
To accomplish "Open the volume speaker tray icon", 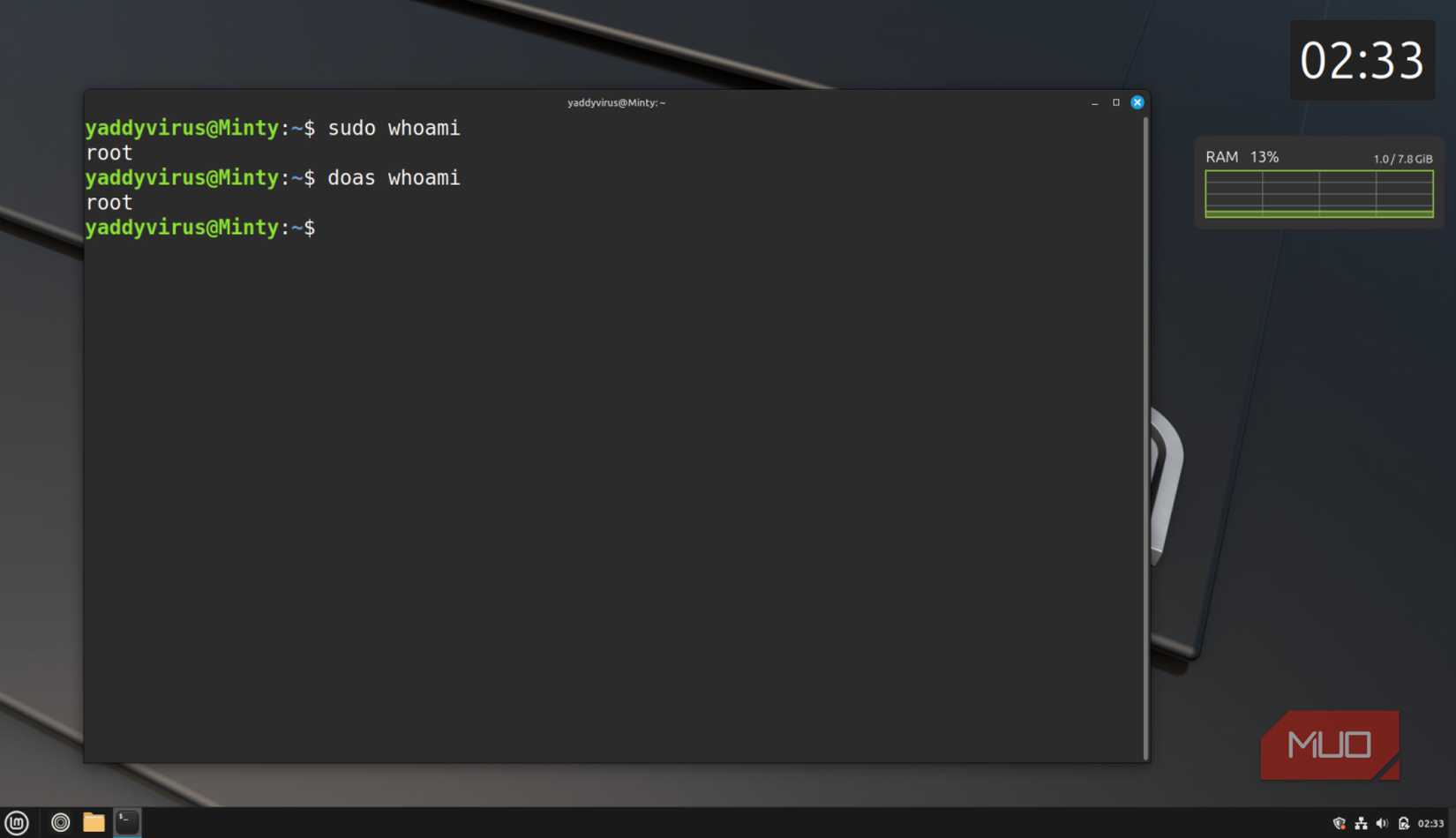I will tap(1382, 823).
